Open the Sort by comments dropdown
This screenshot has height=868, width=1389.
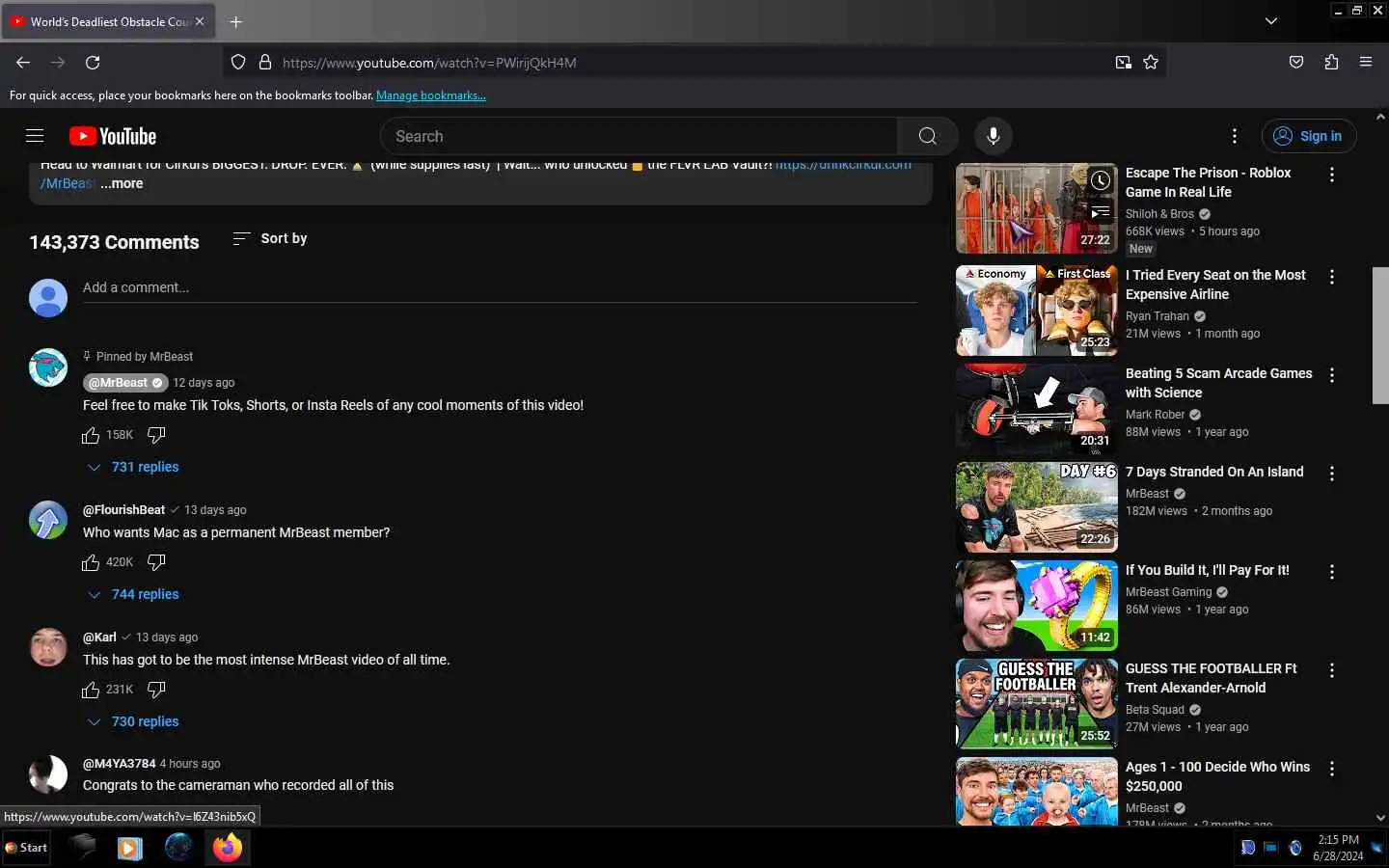270,238
